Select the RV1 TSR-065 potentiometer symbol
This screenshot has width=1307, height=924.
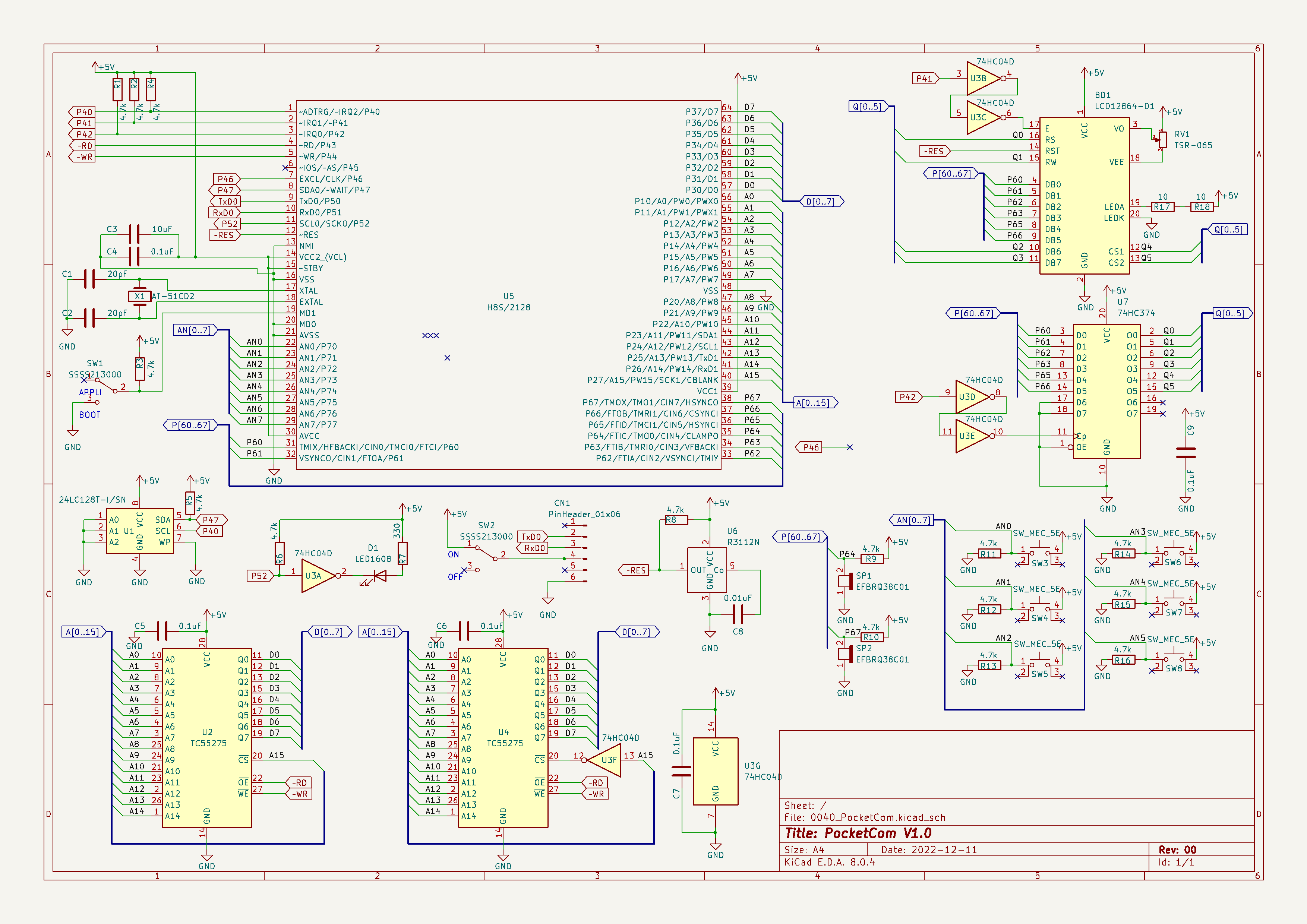tap(1162, 139)
